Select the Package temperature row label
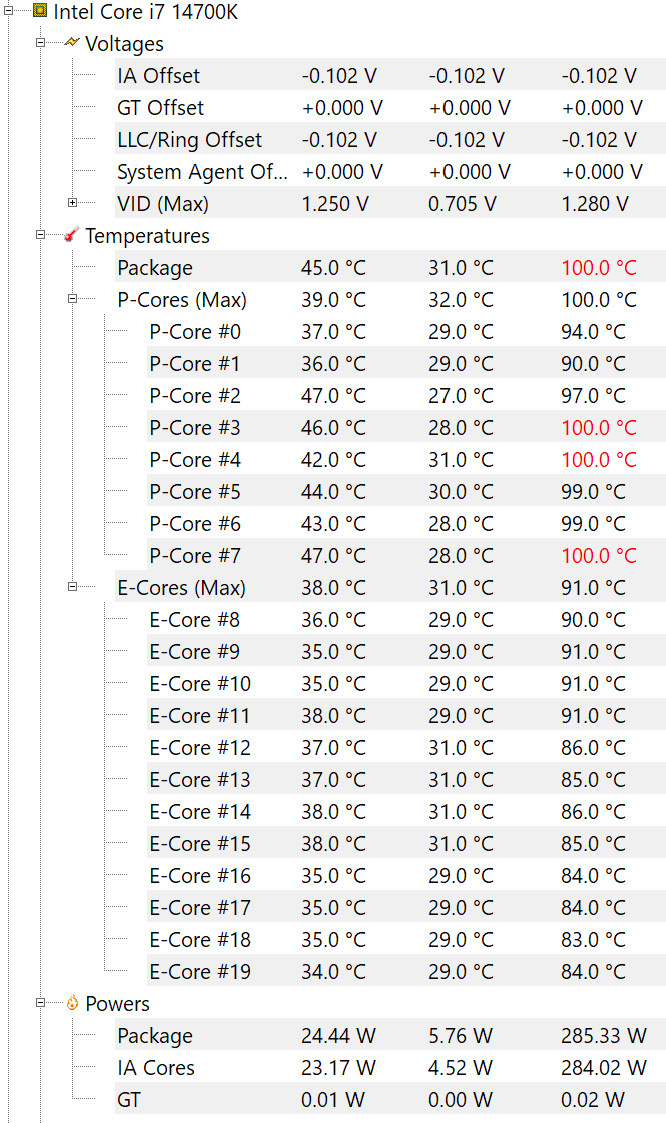This screenshot has width=666, height=1123. (x=154, y=268)
